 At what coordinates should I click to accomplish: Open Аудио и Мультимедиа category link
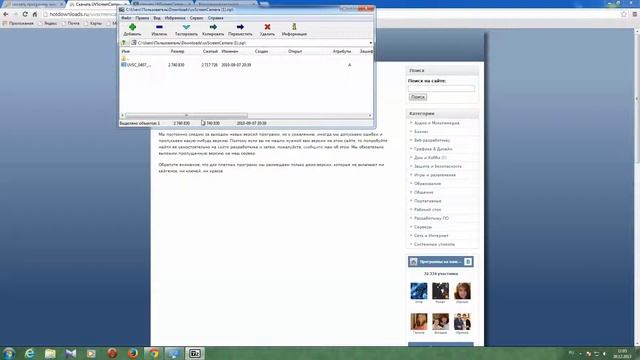pos(436,123)
